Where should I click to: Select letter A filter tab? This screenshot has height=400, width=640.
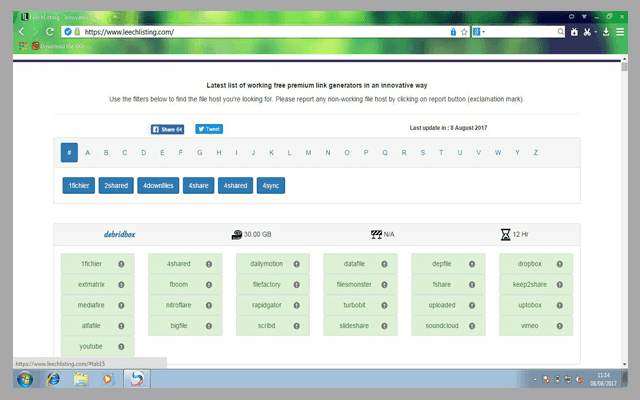pyautogui.click(x=87, y=153)
